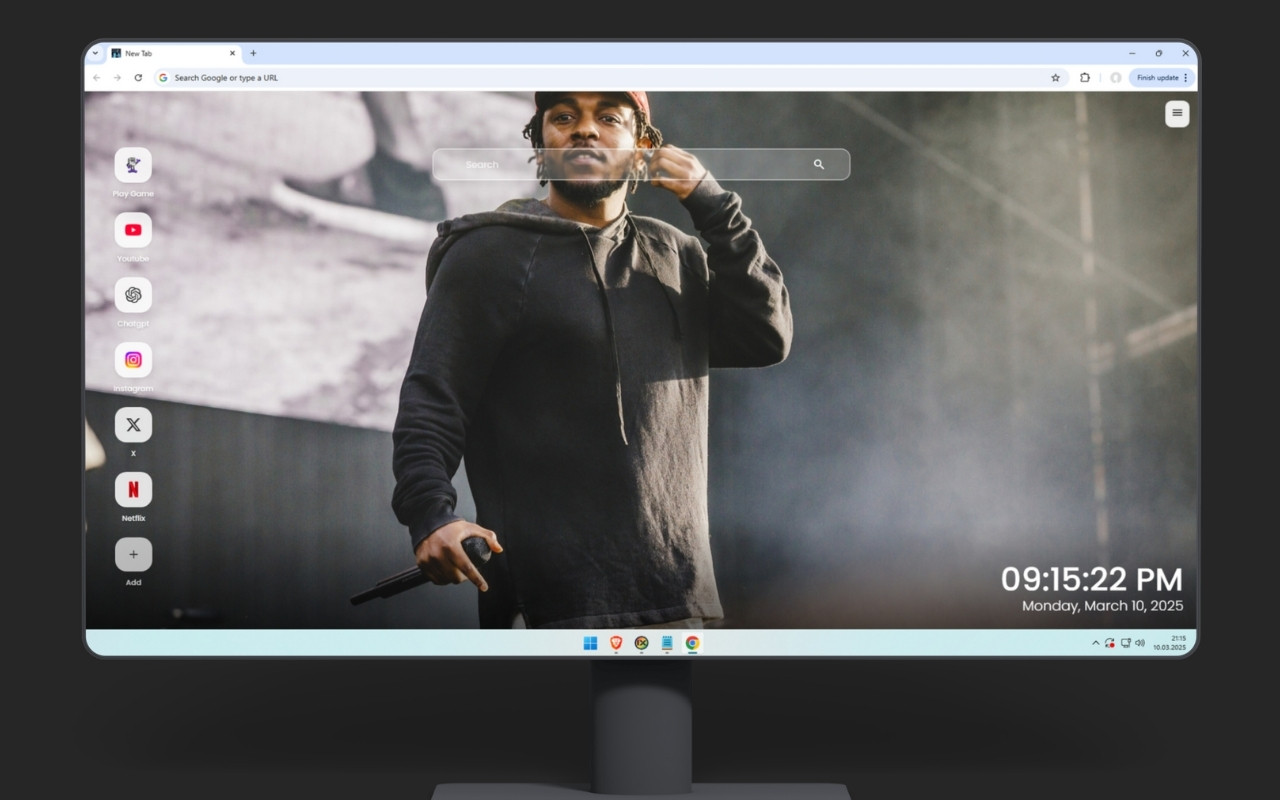Open the YouTube shortcut
This screenshot has height=800, width=1280.
pos(133,230)
